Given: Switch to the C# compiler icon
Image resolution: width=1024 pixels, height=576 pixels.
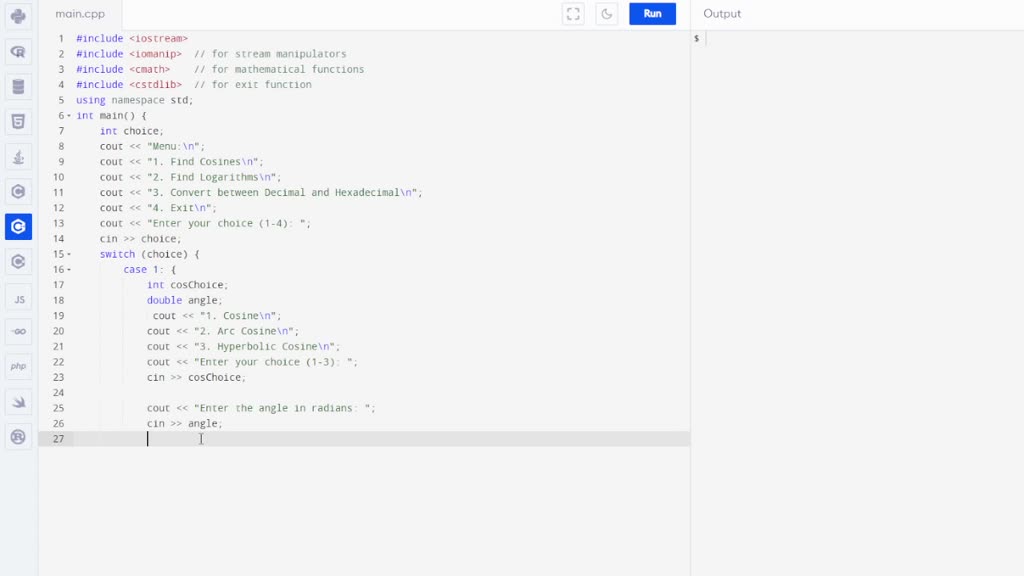Looking at the screenshot, I should [x=18, y=261].
